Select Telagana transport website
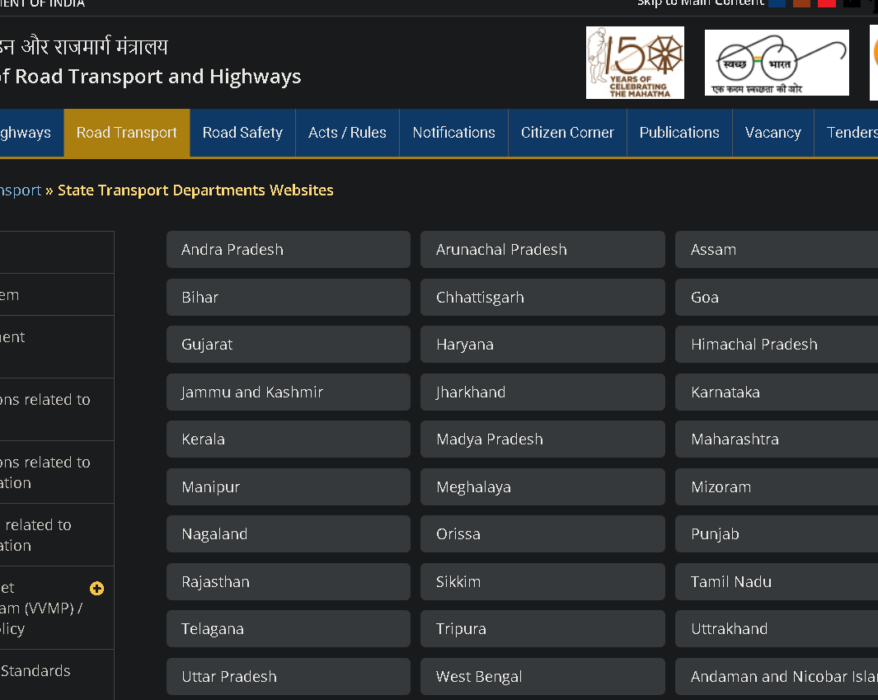Viewport: 878px width, 700px height. tap(288, 629)
